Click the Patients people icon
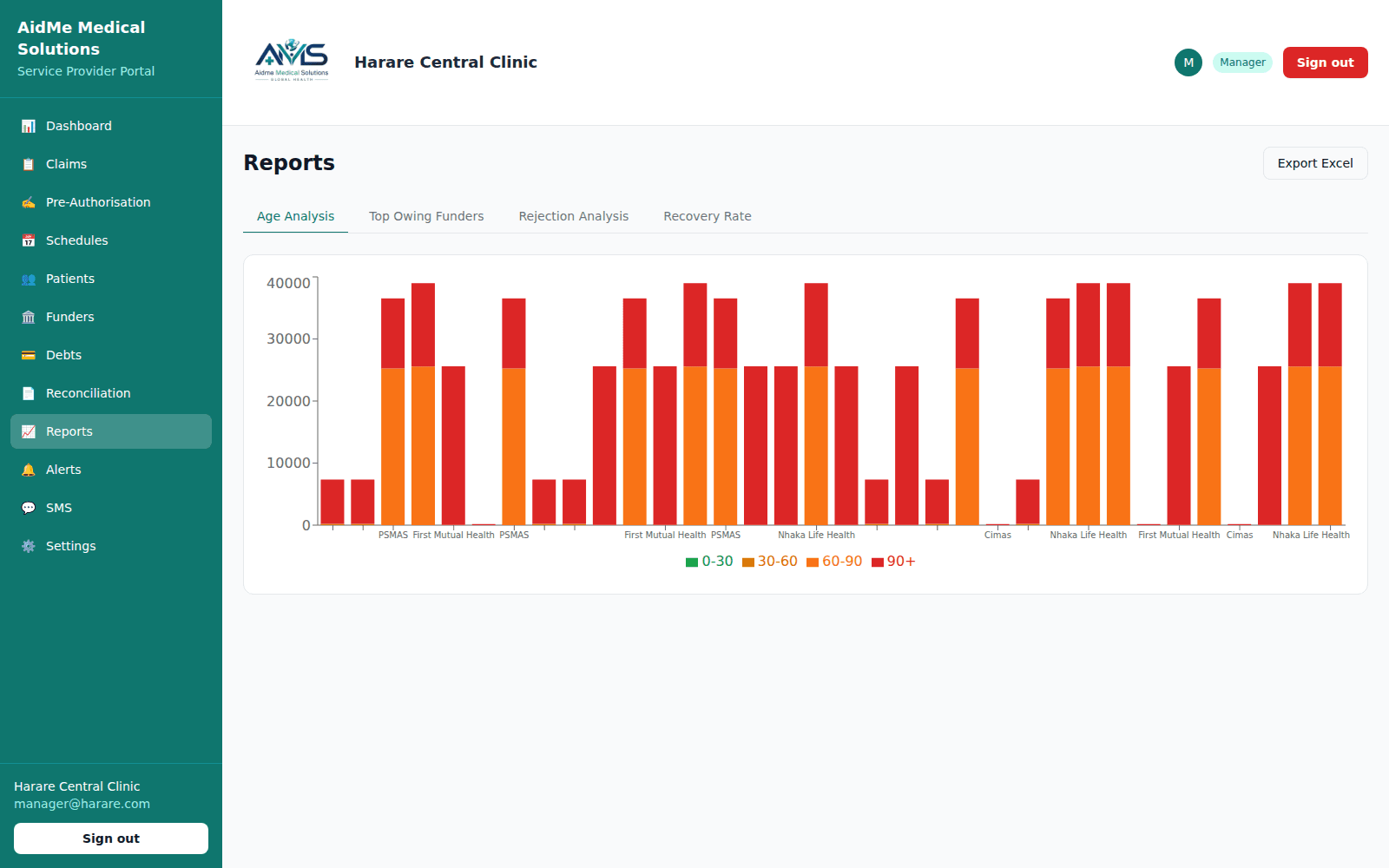This screenshot has height=868, width=1389. pyautogui.click(x=29, y=279)
